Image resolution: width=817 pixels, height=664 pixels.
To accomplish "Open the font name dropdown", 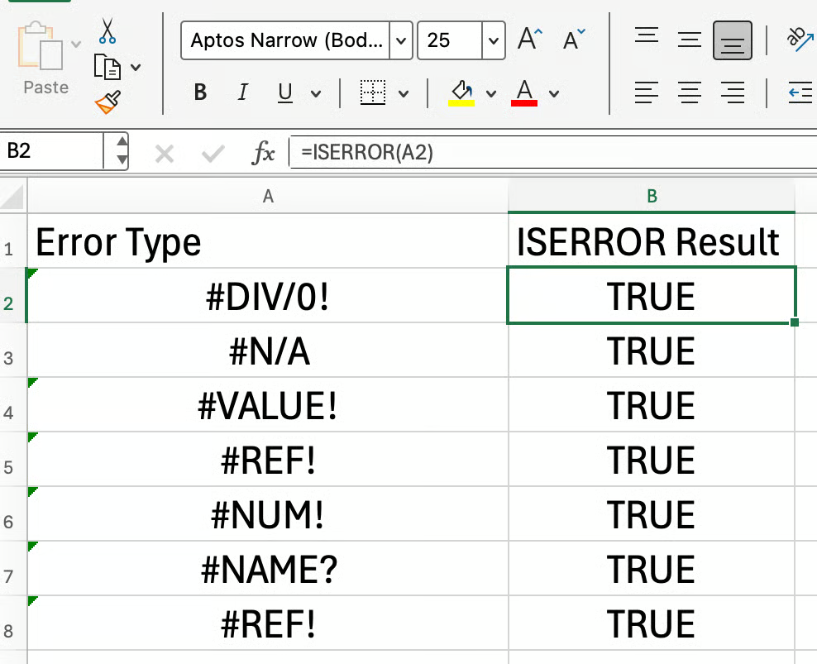I will click(x=400, y=41).
